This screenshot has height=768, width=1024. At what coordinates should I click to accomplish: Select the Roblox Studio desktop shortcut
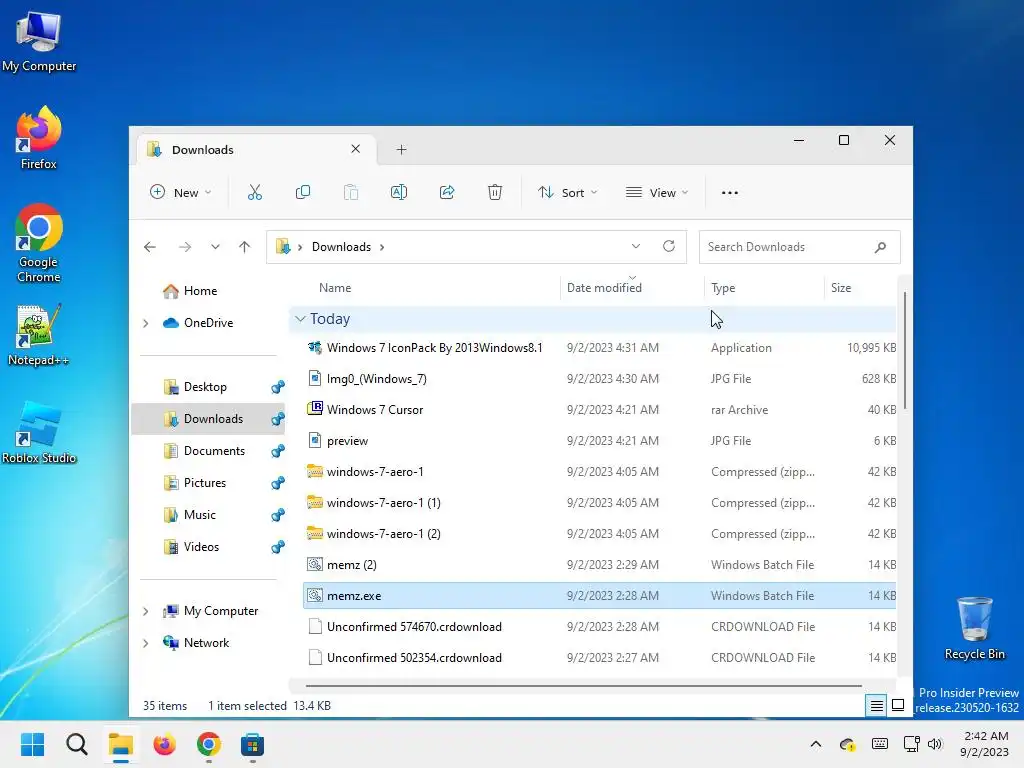point(39,432)
